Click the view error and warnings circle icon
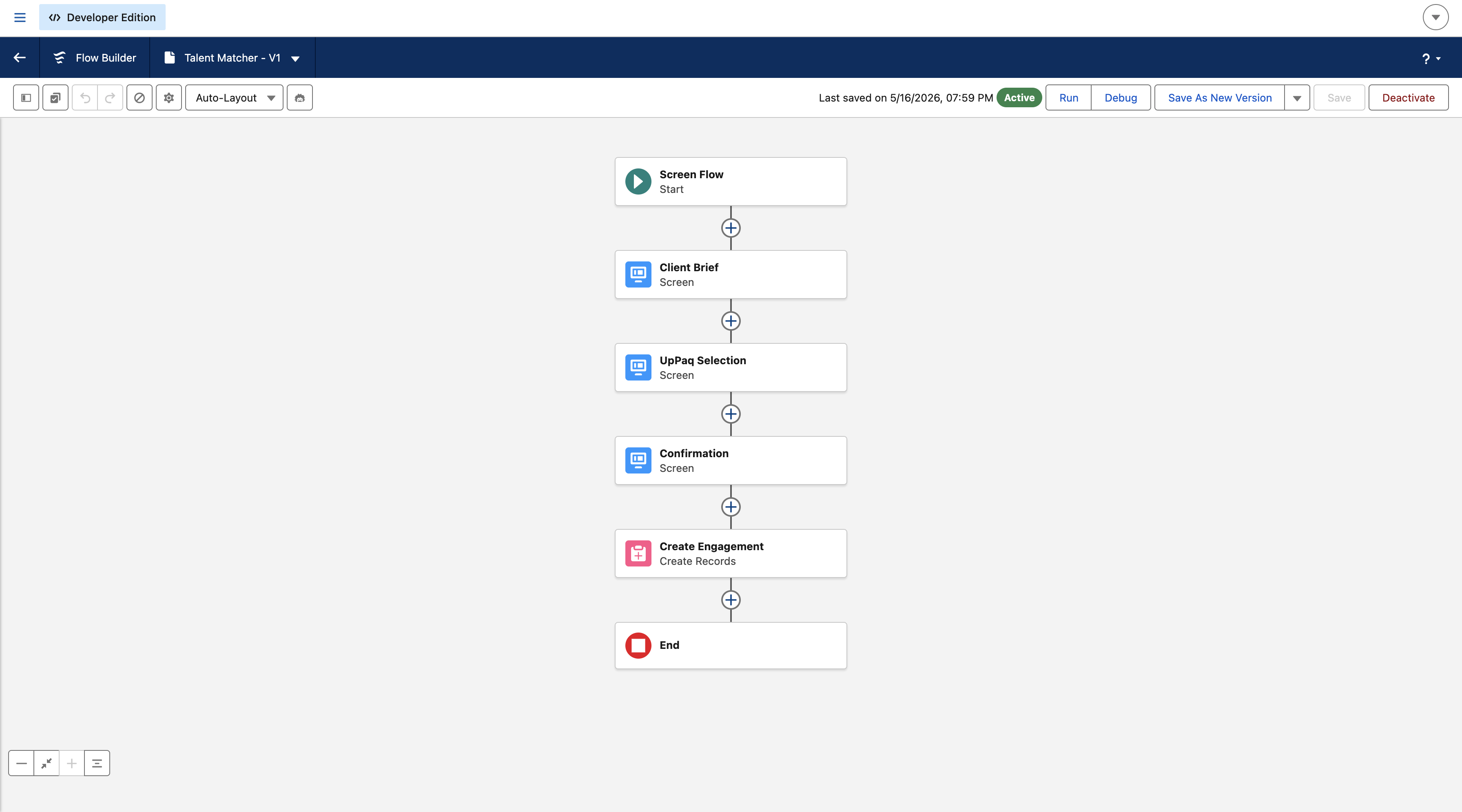1462x812 pixels. coord(139,97)
